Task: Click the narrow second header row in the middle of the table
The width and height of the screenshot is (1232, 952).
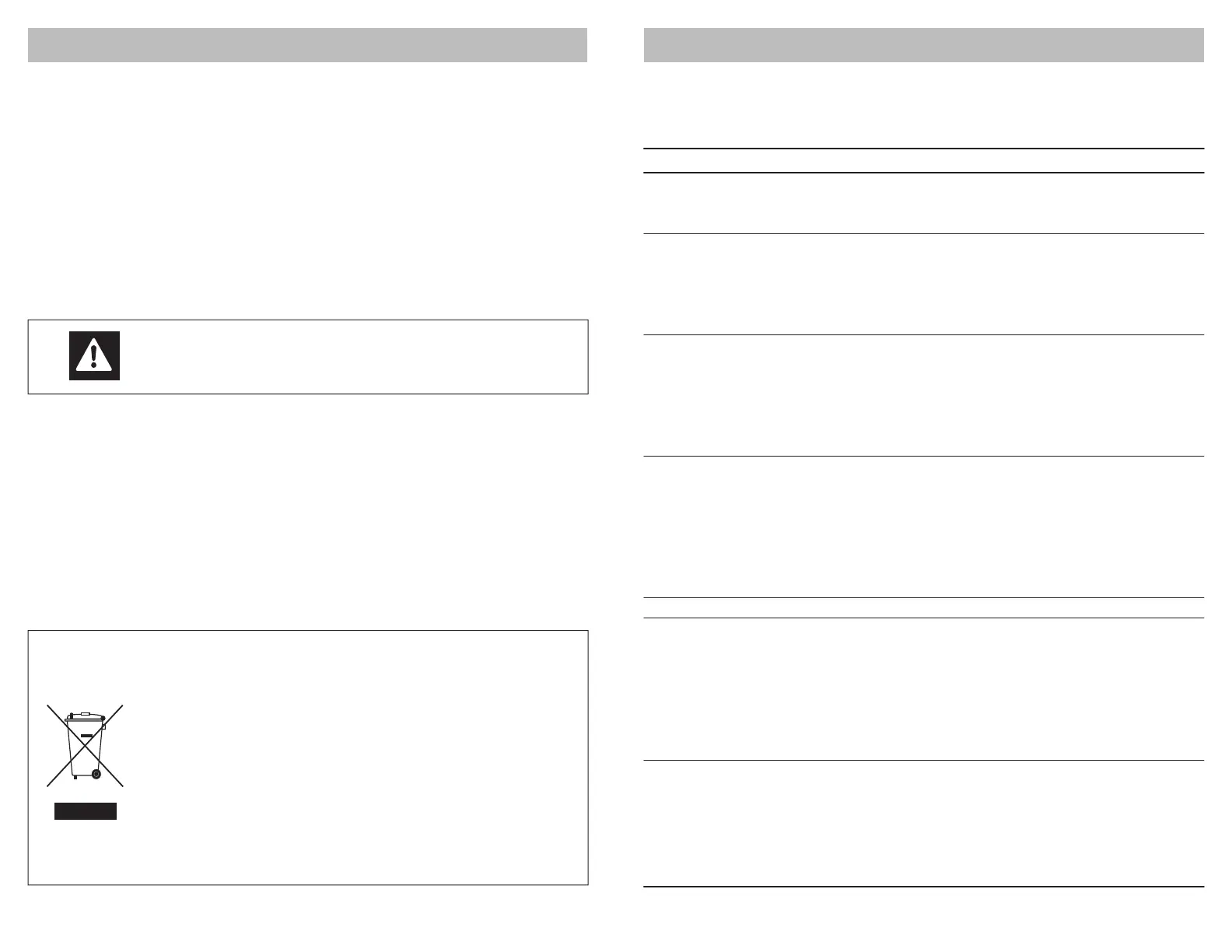Action: click(x=924, y=607)
